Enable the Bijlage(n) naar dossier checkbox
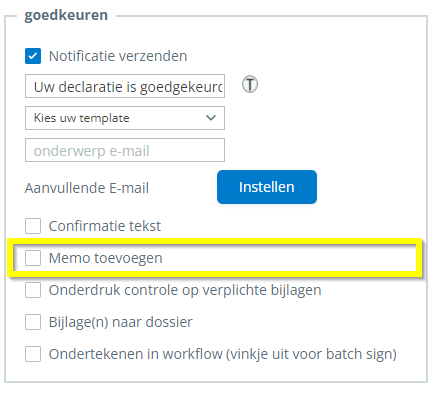 click(33, 322)
